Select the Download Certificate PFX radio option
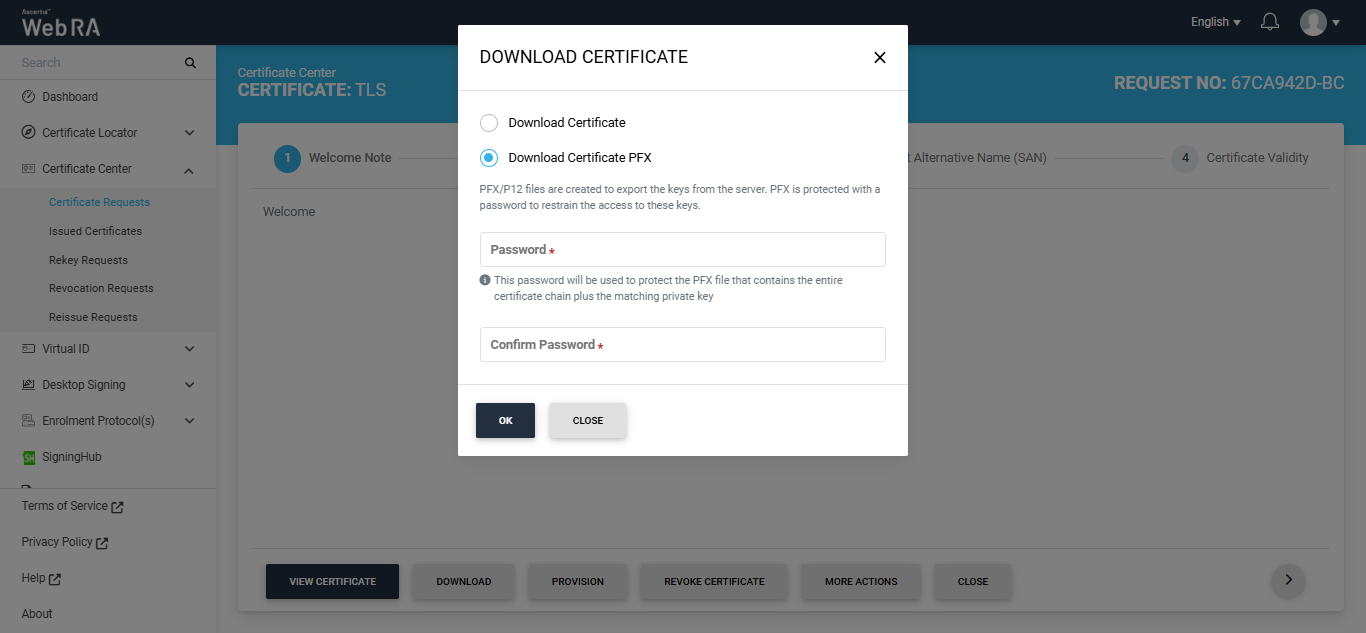This screenshot has height=633, width=1366. click(x=489, y=158)
